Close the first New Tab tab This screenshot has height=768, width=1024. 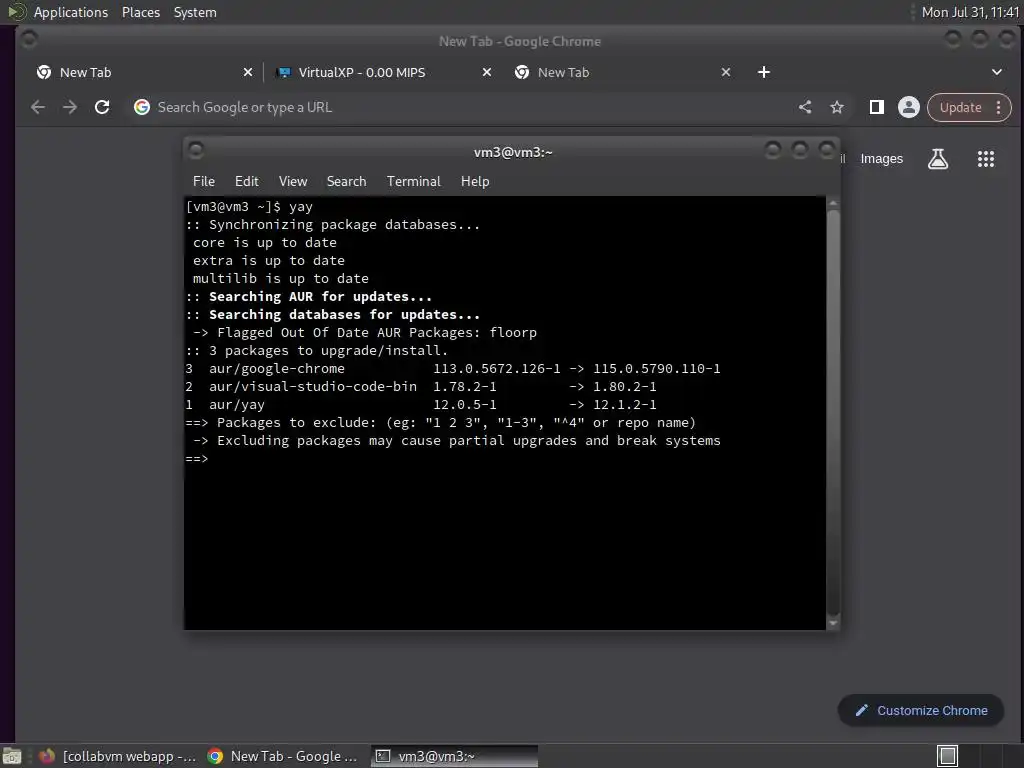pos(248,72)
